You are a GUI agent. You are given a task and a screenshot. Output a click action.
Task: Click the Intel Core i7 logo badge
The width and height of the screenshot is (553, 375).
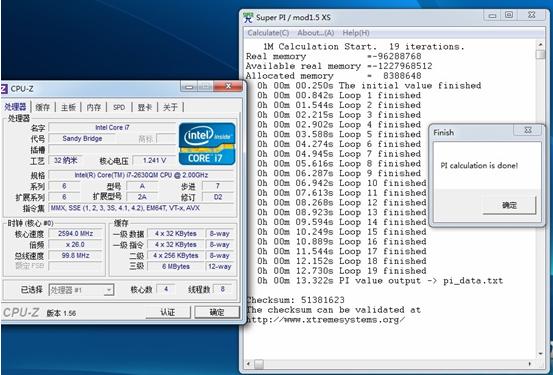click(x=207, y=144)
